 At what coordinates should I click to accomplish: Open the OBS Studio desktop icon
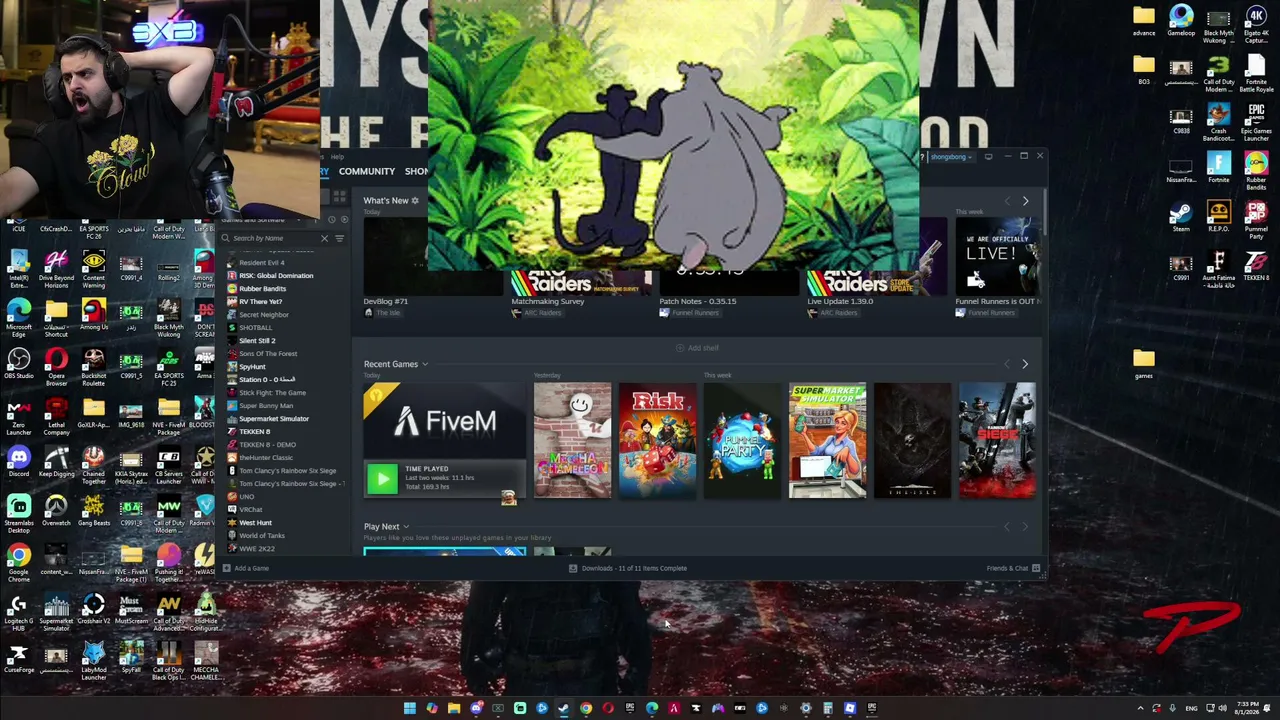(19, 365)
